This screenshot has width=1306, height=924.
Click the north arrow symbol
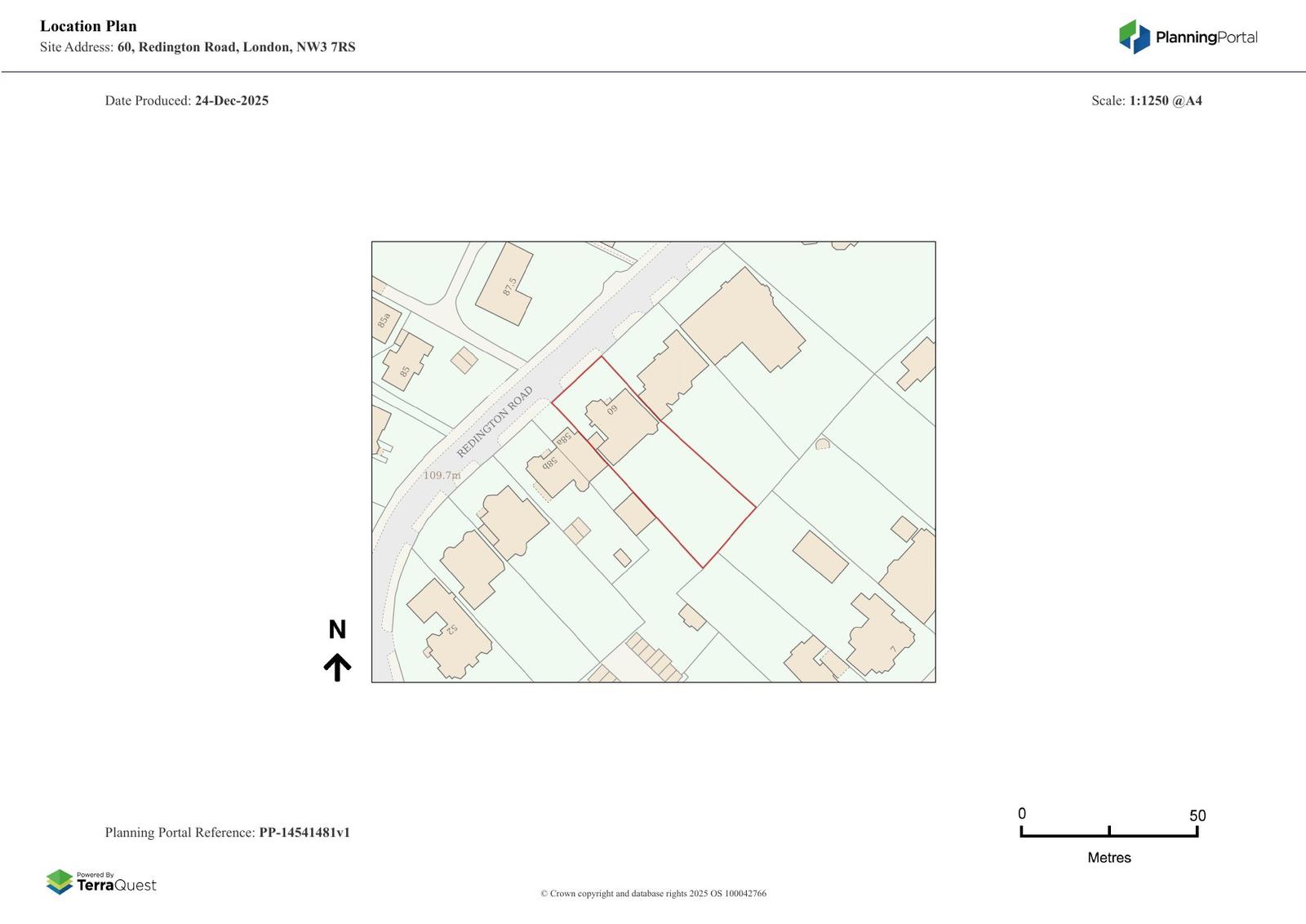(x=337, y=667)
